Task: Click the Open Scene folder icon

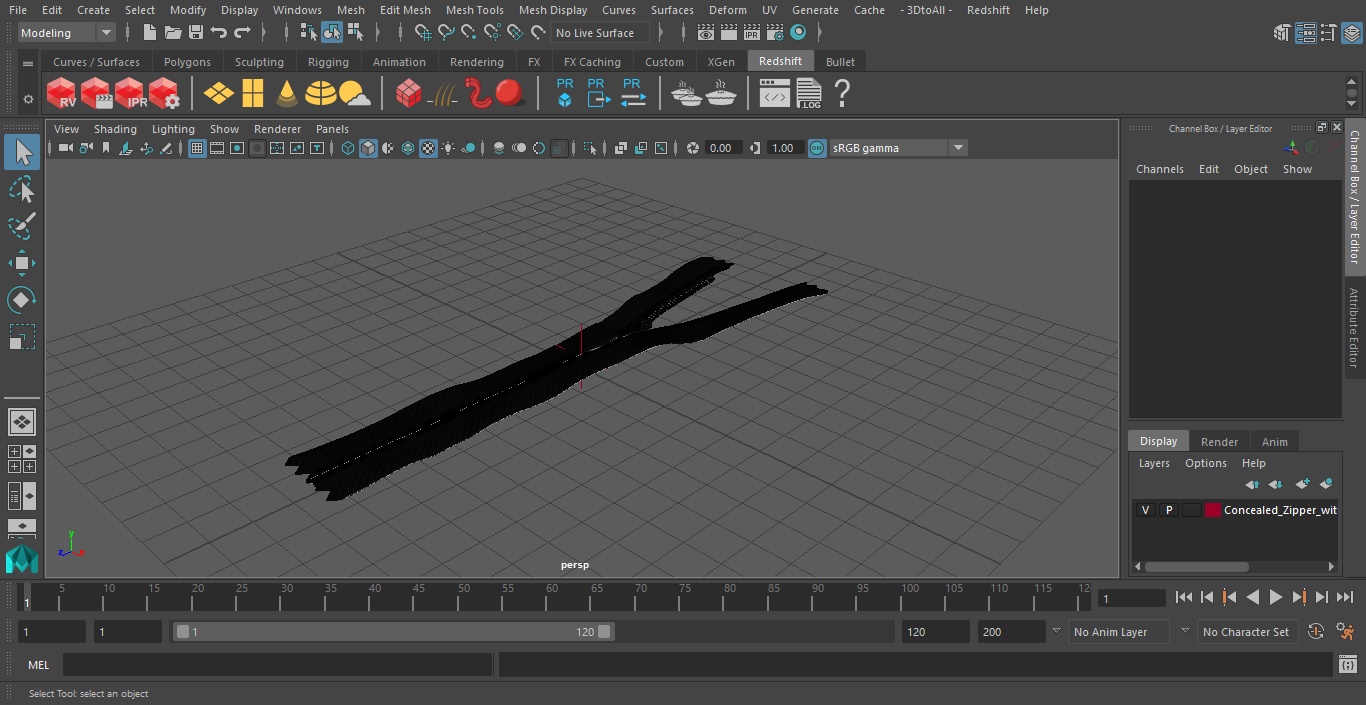Action: pos(172,33)
